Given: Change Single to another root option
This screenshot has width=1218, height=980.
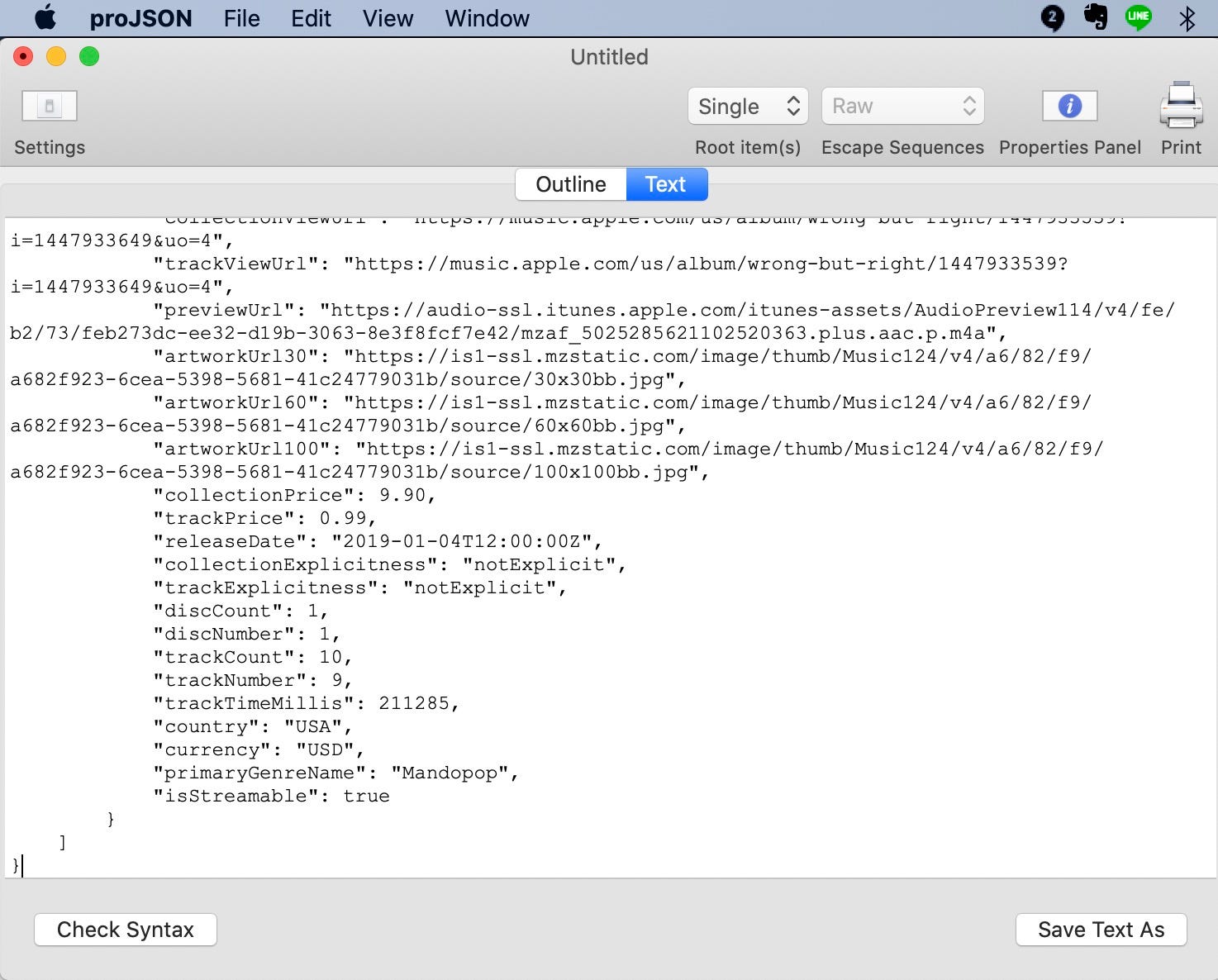Looking at the screenshot, I should tap(747, 106).
